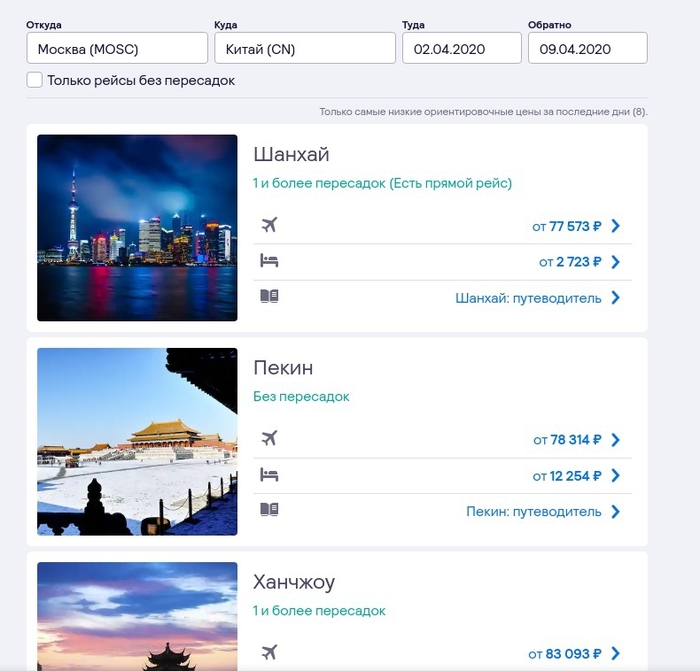
Task: Click the guidebook icon in Shanghai card
Action: coord(268,297)
